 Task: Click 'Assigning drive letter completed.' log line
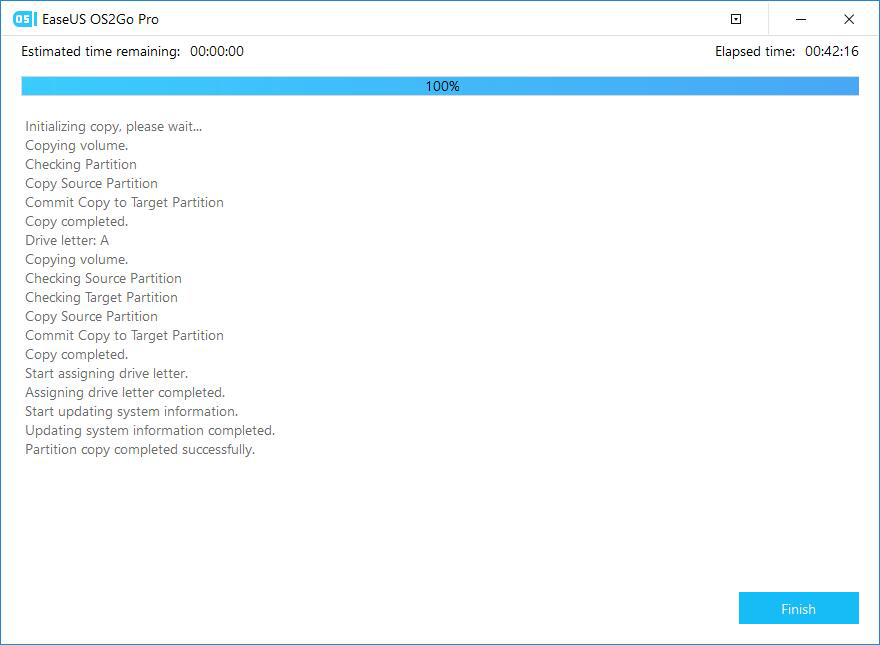tap(125, 393)
